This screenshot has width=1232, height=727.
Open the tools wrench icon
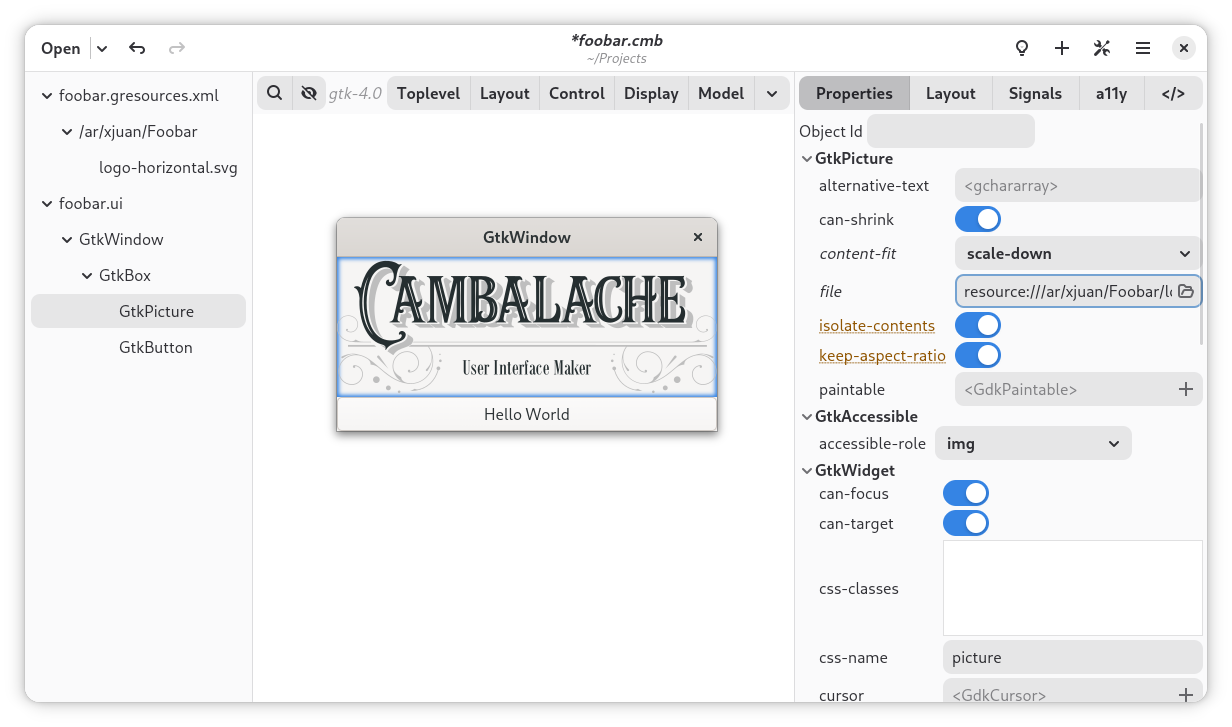tap(1102, 48)
